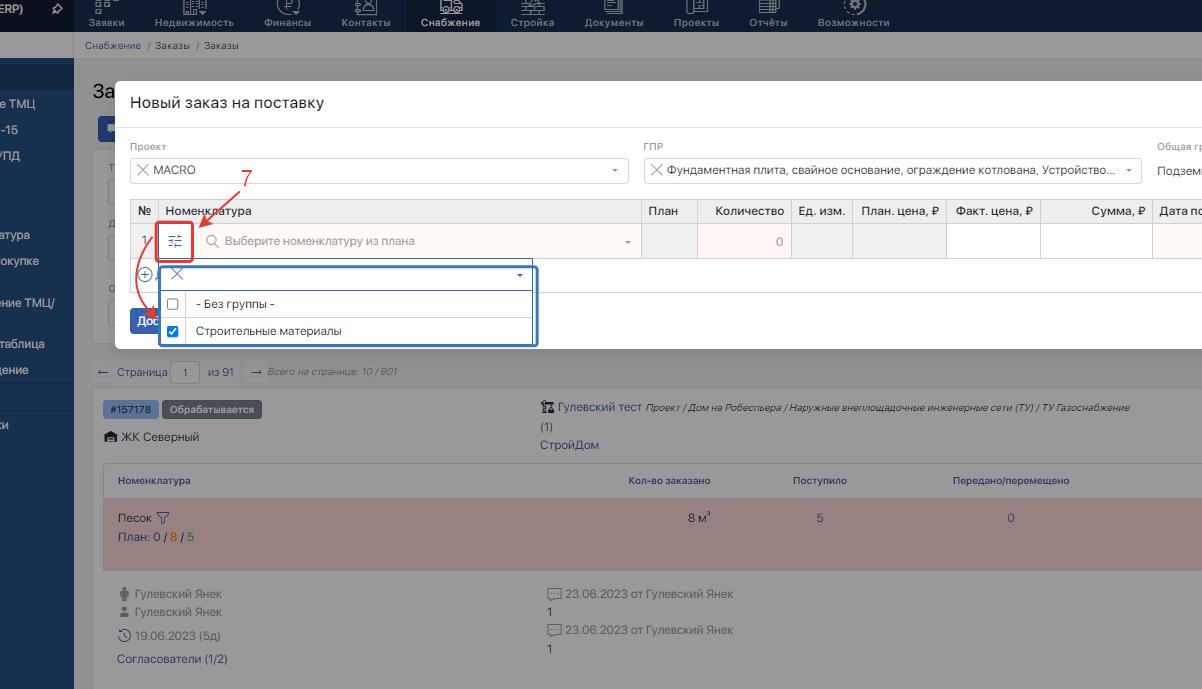Open the Документы section

(612, 15)
